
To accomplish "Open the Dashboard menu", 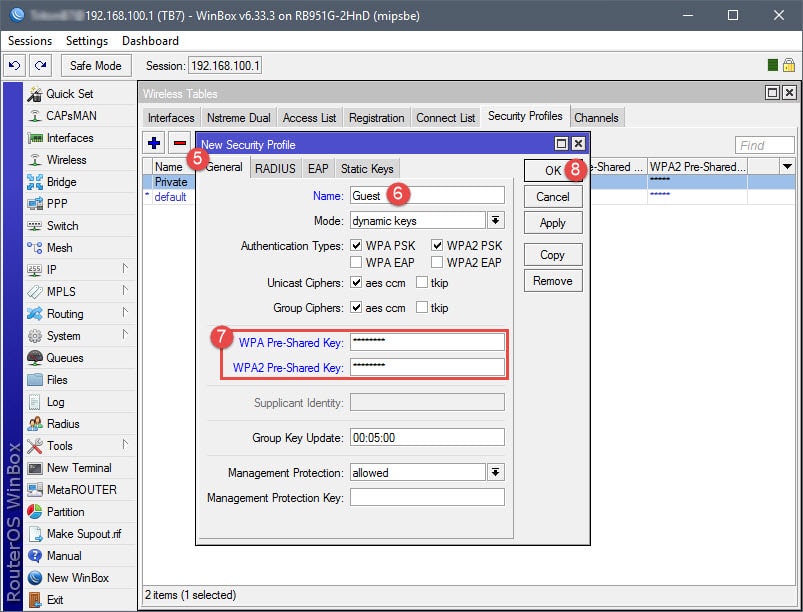I will (x=150, y=41).
